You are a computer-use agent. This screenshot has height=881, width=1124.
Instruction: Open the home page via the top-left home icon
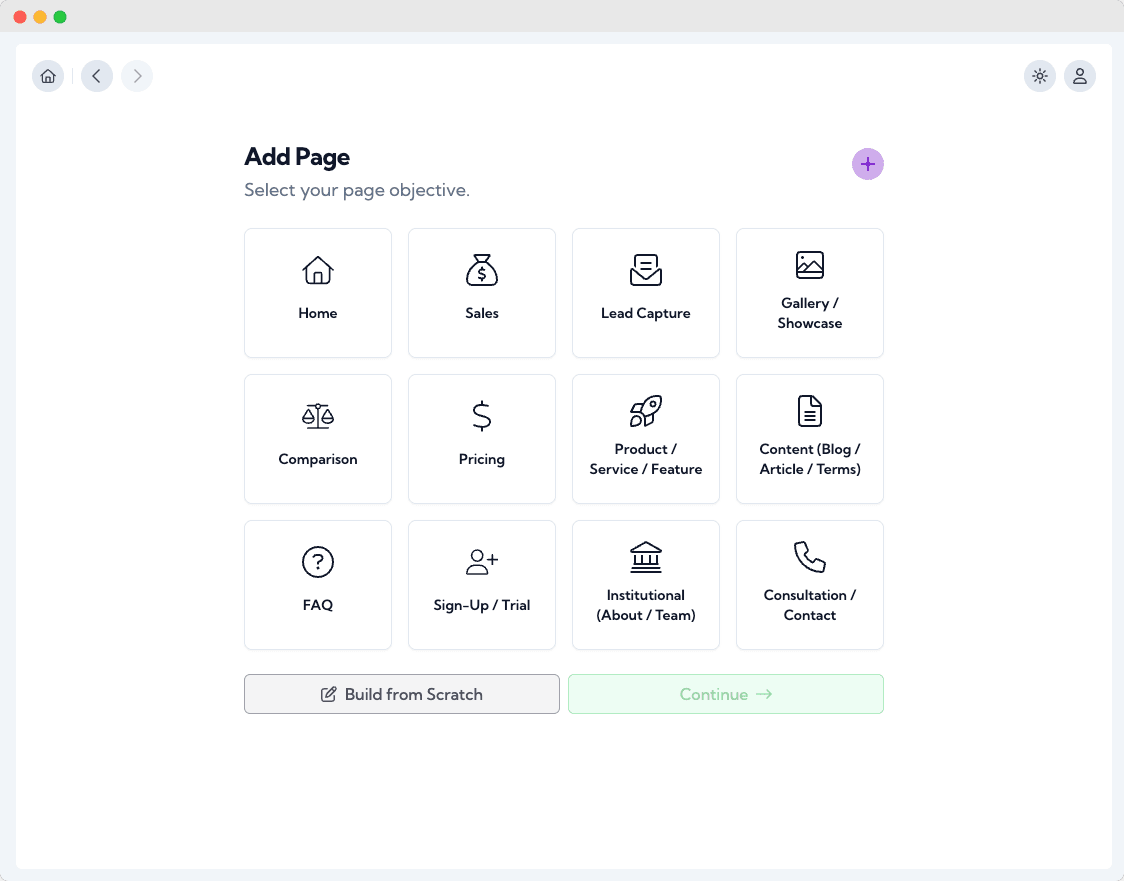[48, 76]
